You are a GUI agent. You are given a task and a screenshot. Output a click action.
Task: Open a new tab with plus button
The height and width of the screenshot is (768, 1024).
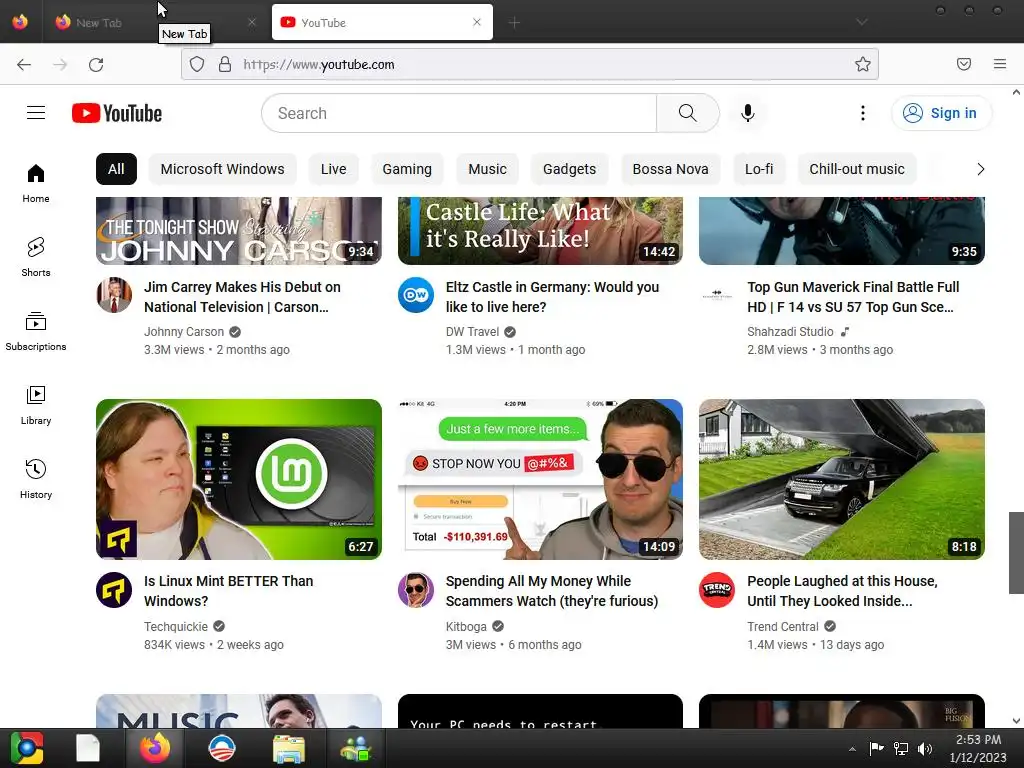pyautogui.click(x=514, y=23)
